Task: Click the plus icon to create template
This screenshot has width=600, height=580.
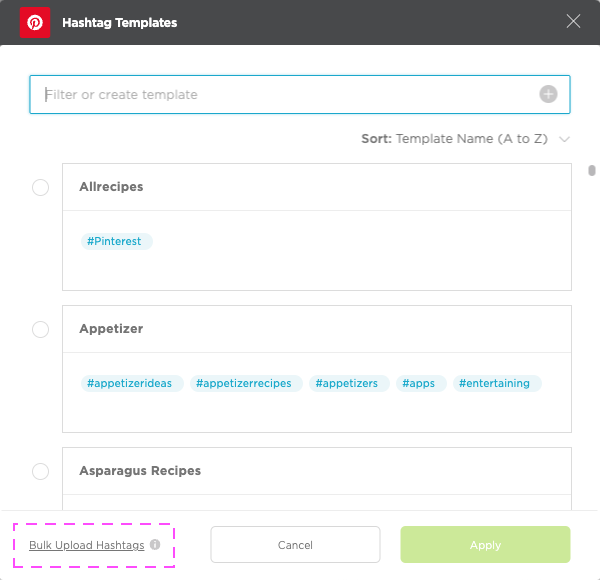Action: click(548, 94)
